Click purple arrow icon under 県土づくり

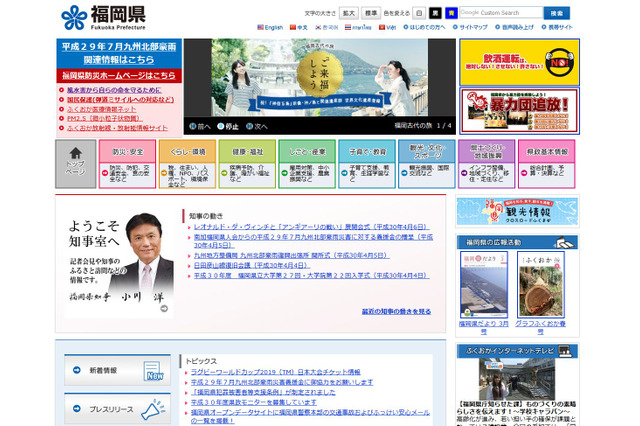pos(464,173)
